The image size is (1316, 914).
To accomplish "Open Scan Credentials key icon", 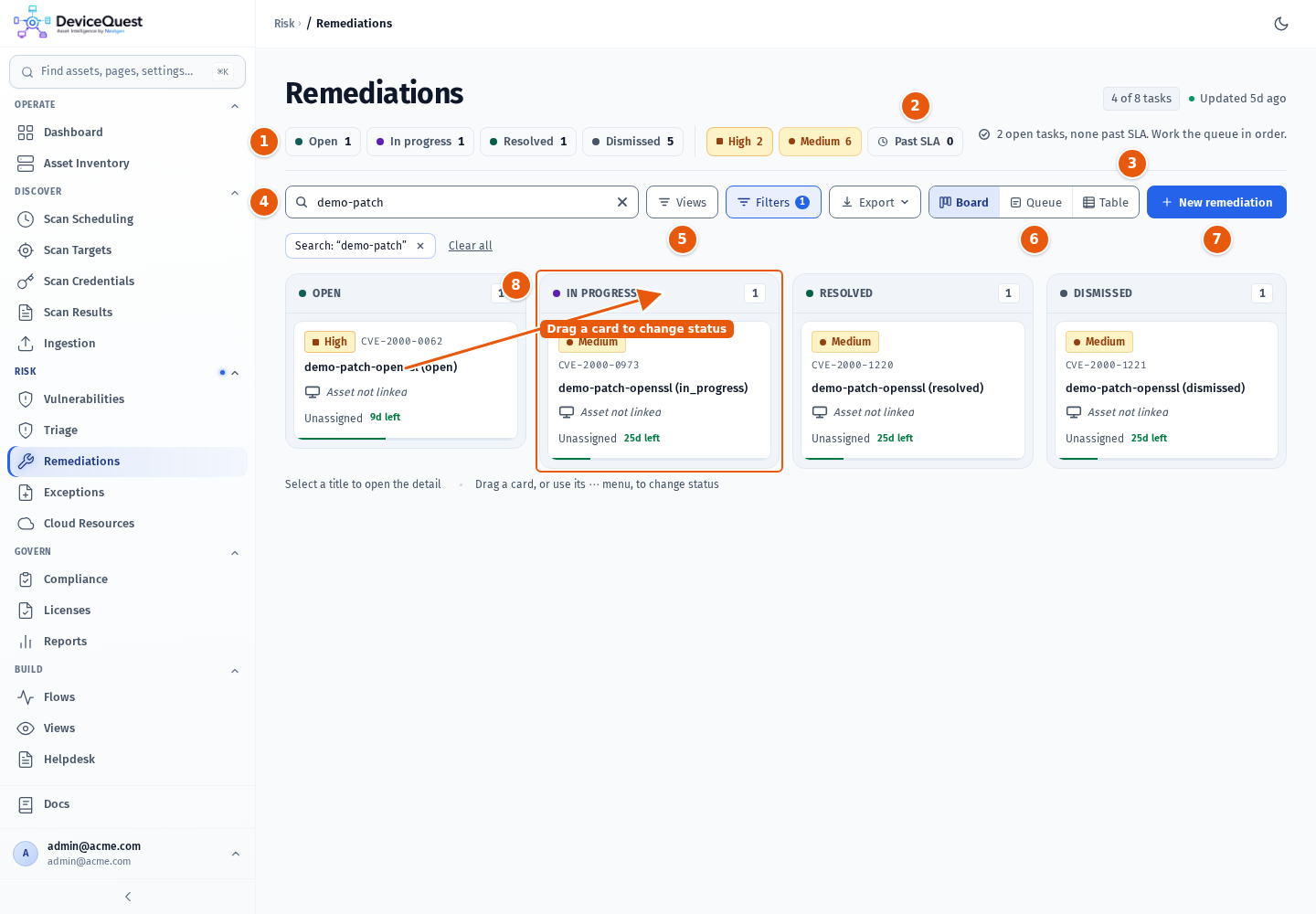I will coord(26,282).
